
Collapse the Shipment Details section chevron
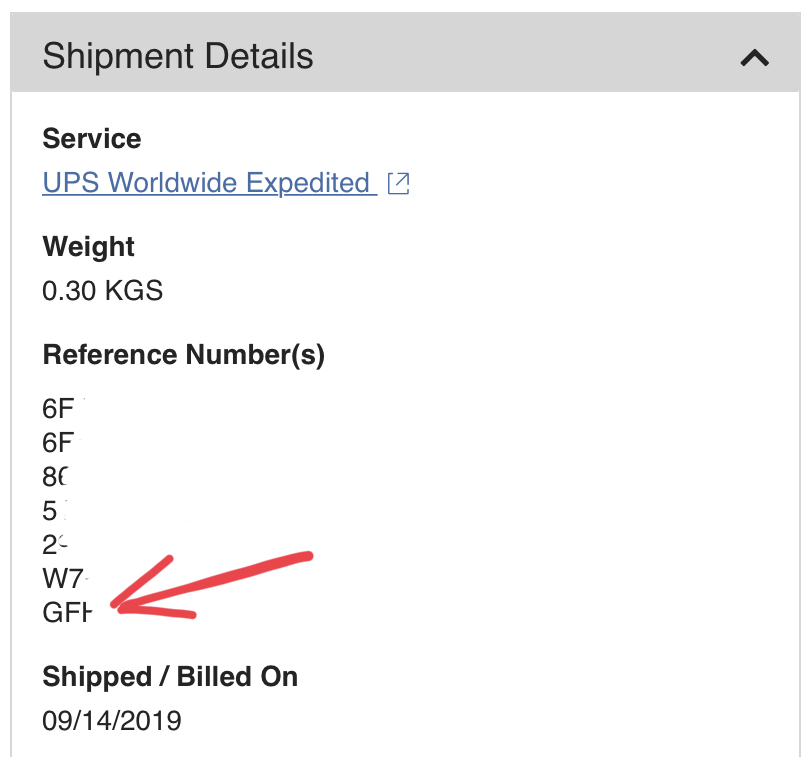(x=754, y=57)
